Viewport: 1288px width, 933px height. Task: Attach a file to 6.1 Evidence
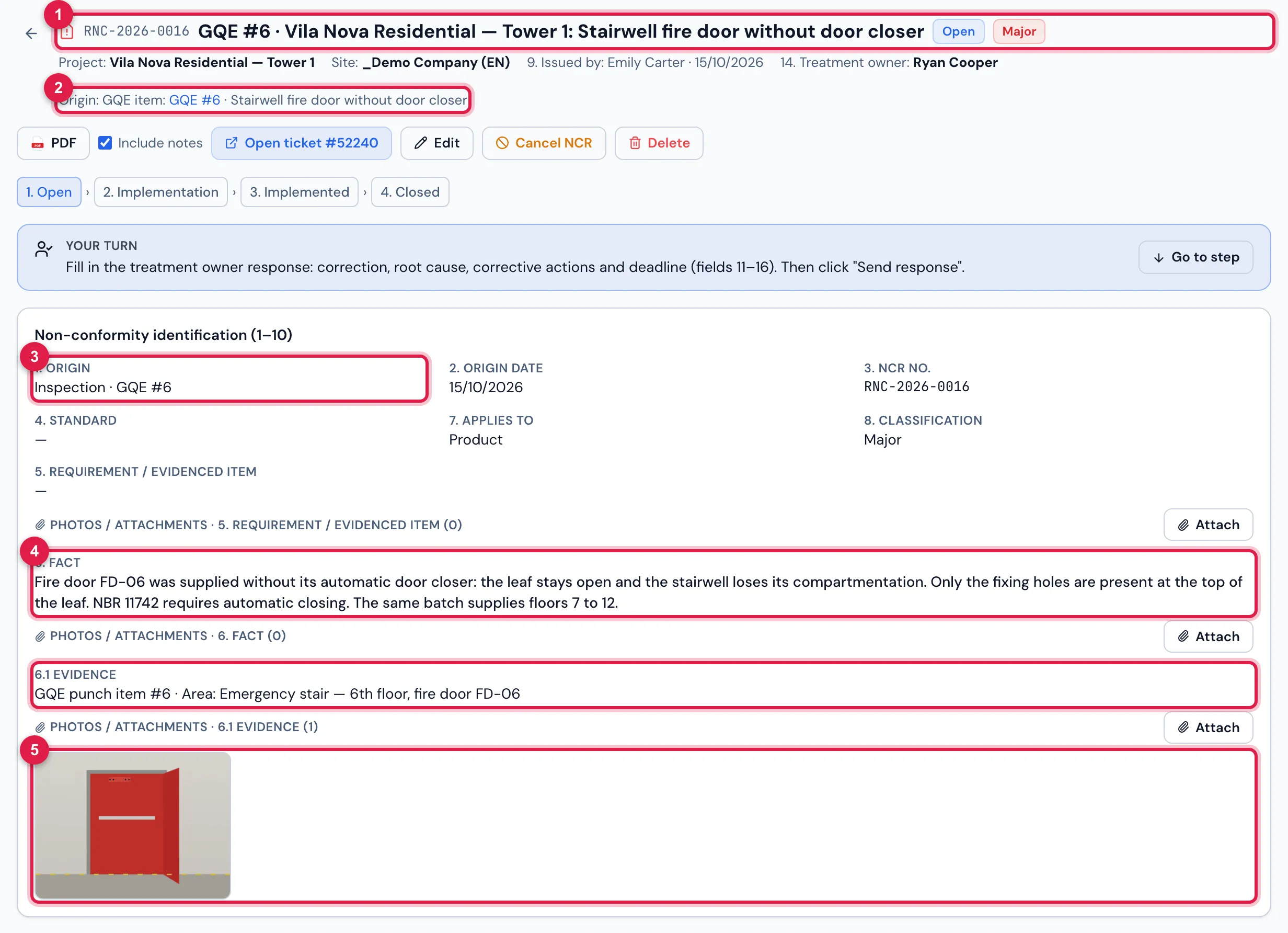pyautogui.click(x=1208, y=727)
